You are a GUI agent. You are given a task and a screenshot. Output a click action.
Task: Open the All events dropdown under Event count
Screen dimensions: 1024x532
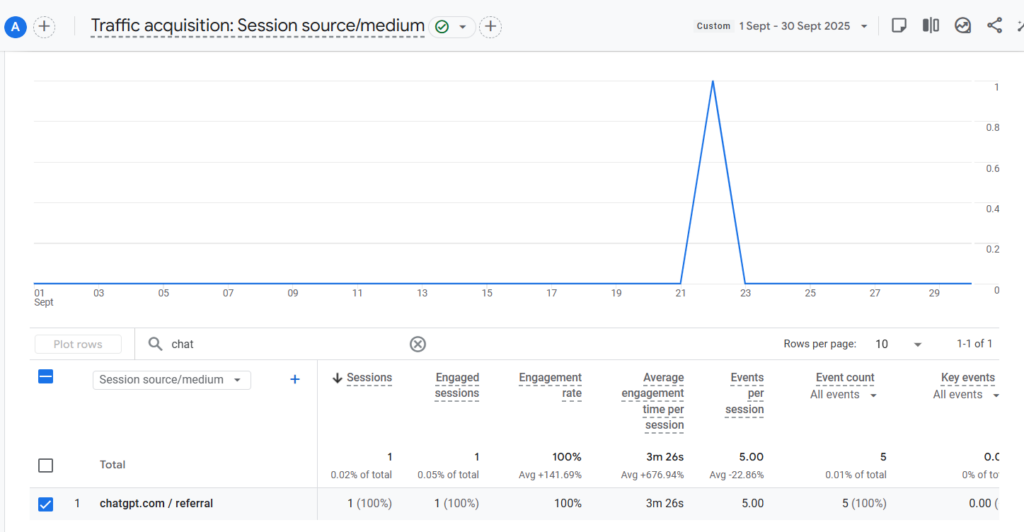point(843,395)
